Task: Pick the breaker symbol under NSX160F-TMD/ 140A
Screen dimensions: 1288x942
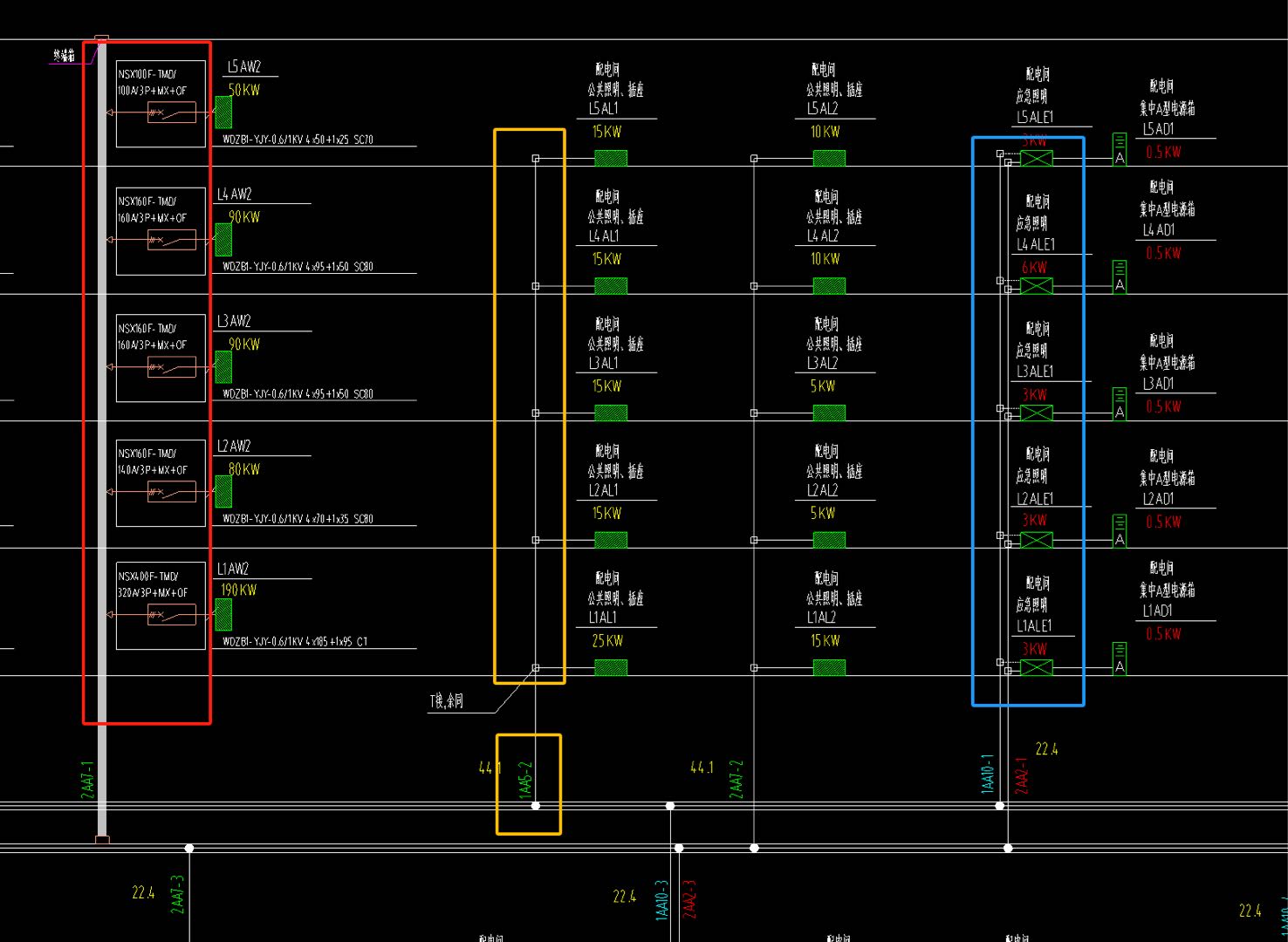Action: pos(171,492)
